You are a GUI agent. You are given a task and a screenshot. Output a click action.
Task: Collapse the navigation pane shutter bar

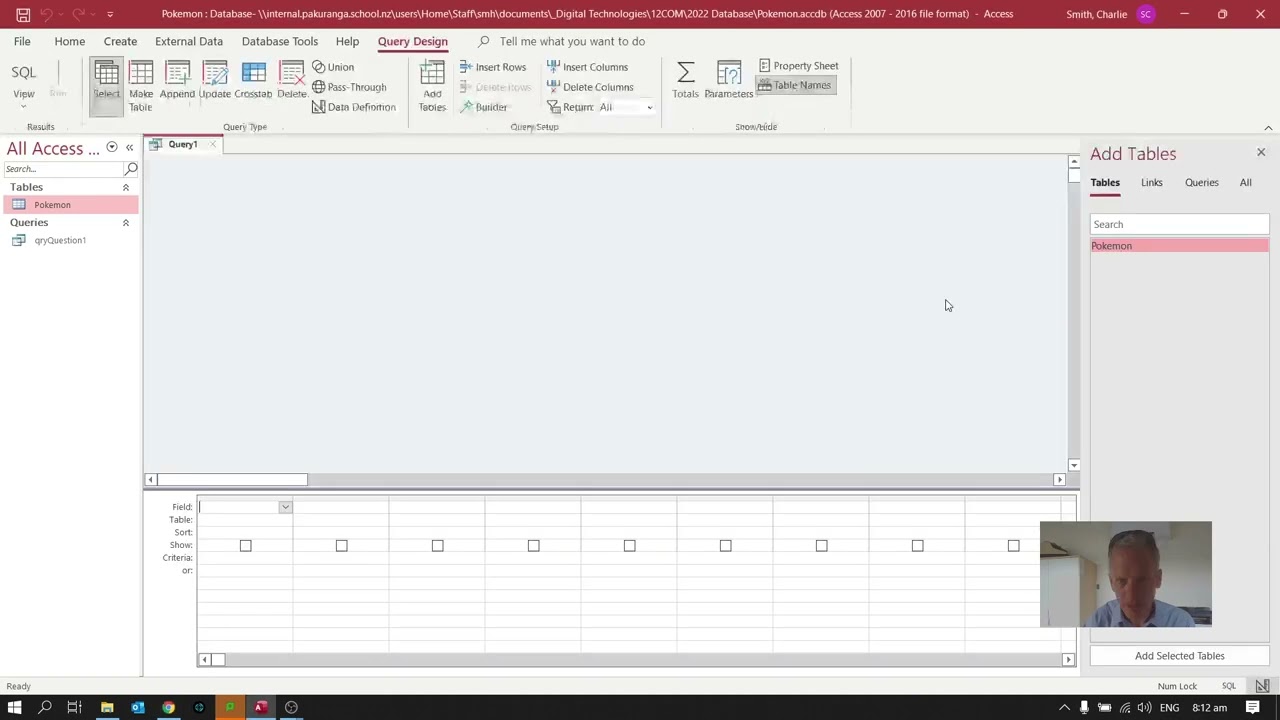click(129, 148)
